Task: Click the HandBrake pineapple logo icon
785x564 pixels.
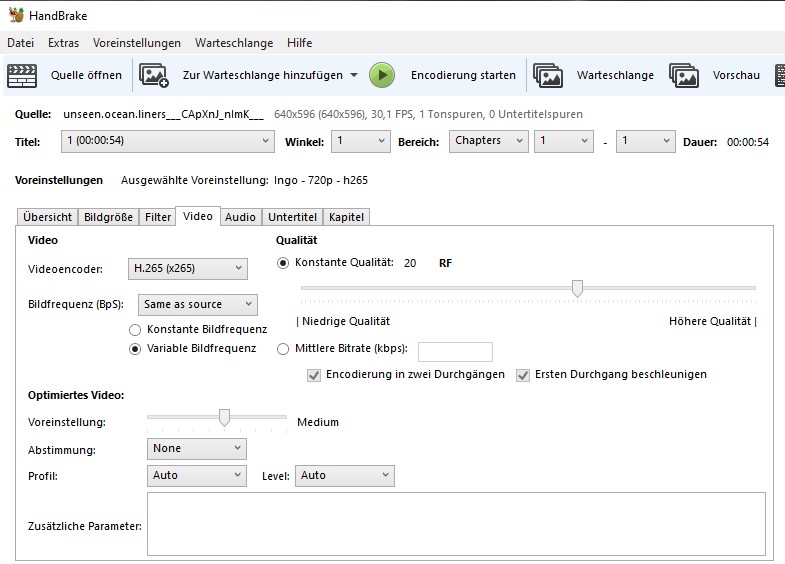Action: pyautogui.click(x=16, y=15)
